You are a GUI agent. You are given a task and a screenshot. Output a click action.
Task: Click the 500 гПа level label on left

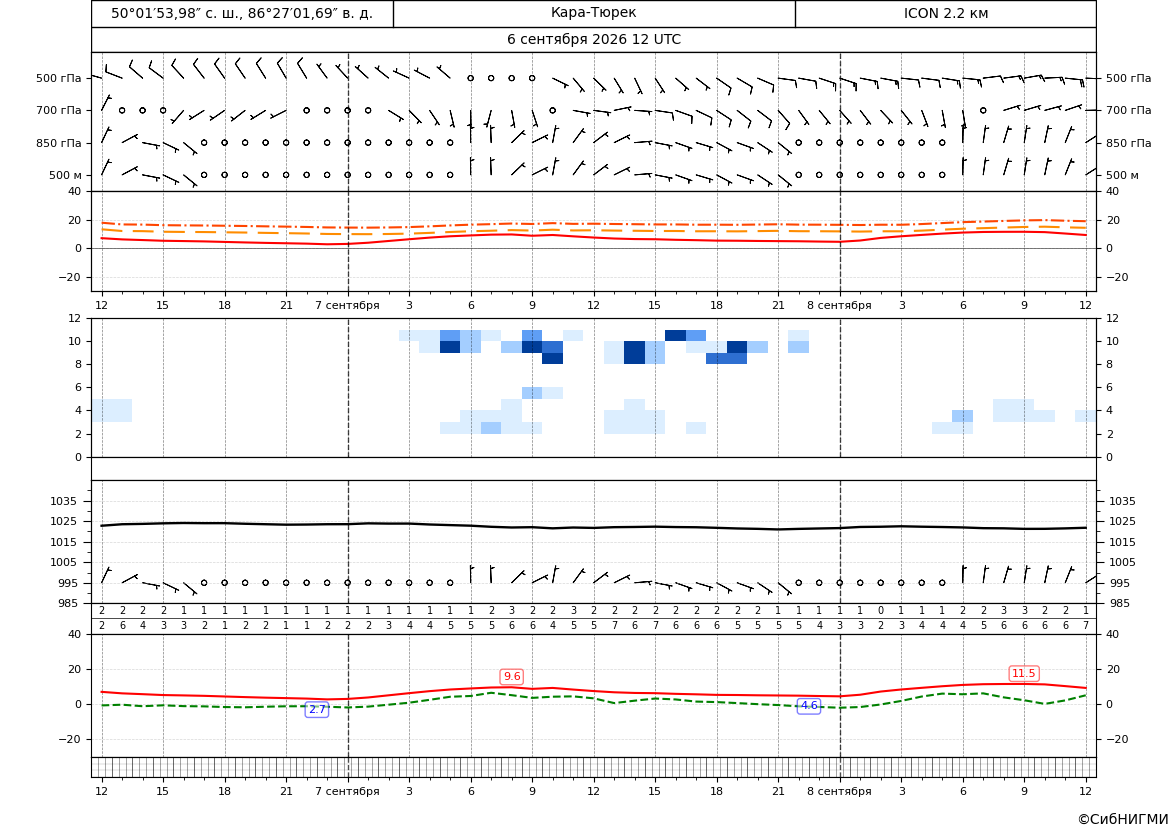(59, 78)
